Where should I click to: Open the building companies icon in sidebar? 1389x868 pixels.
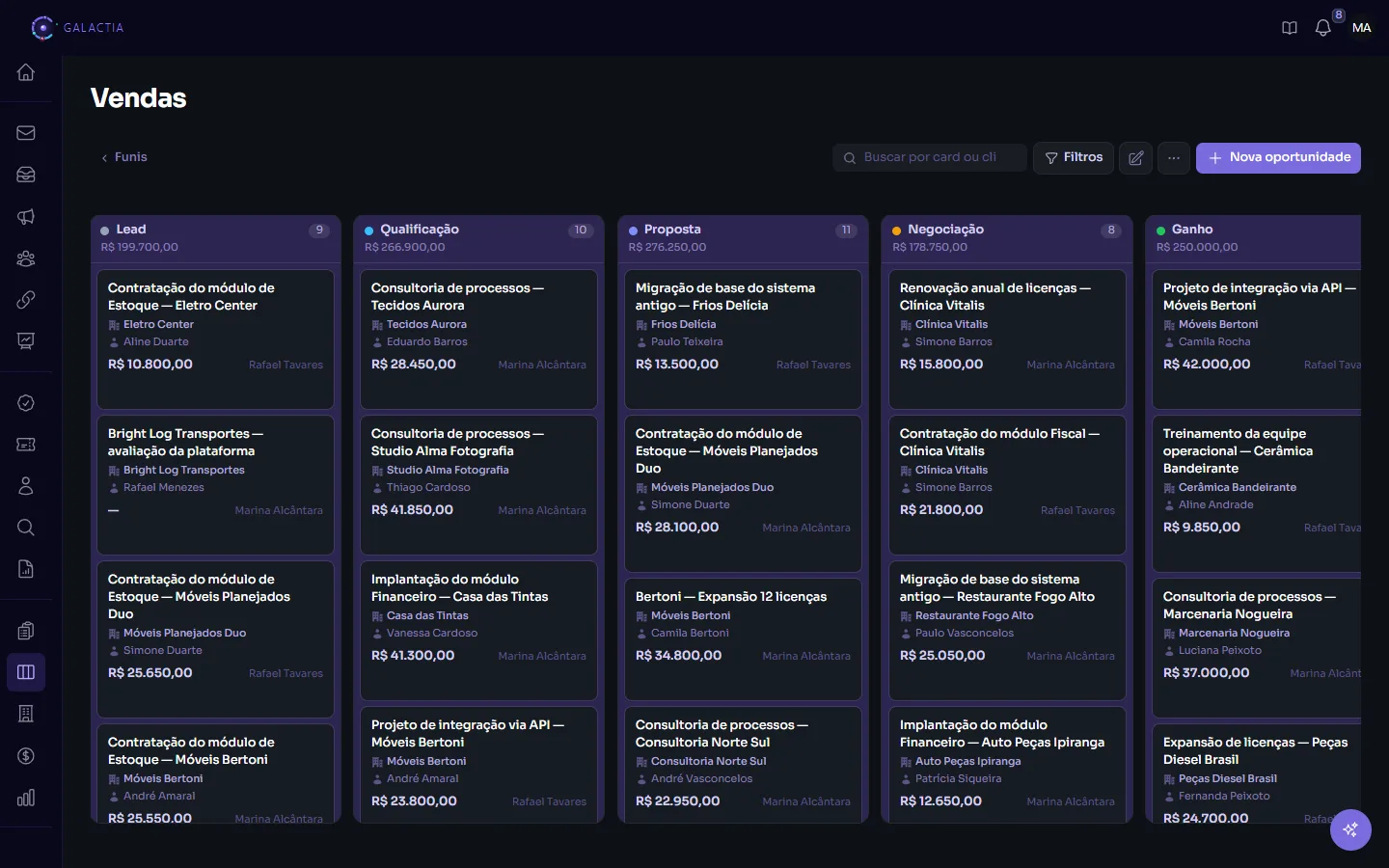26,714
